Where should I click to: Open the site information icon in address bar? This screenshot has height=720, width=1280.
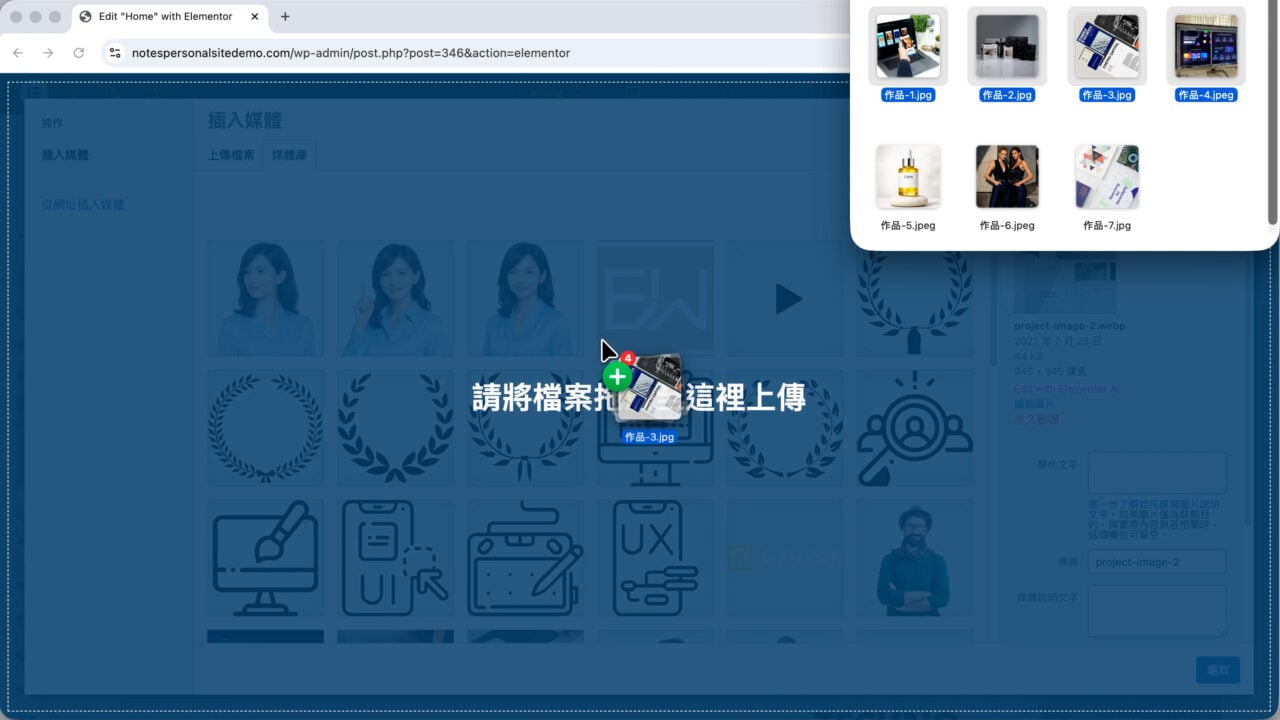[x=115, y=53]
